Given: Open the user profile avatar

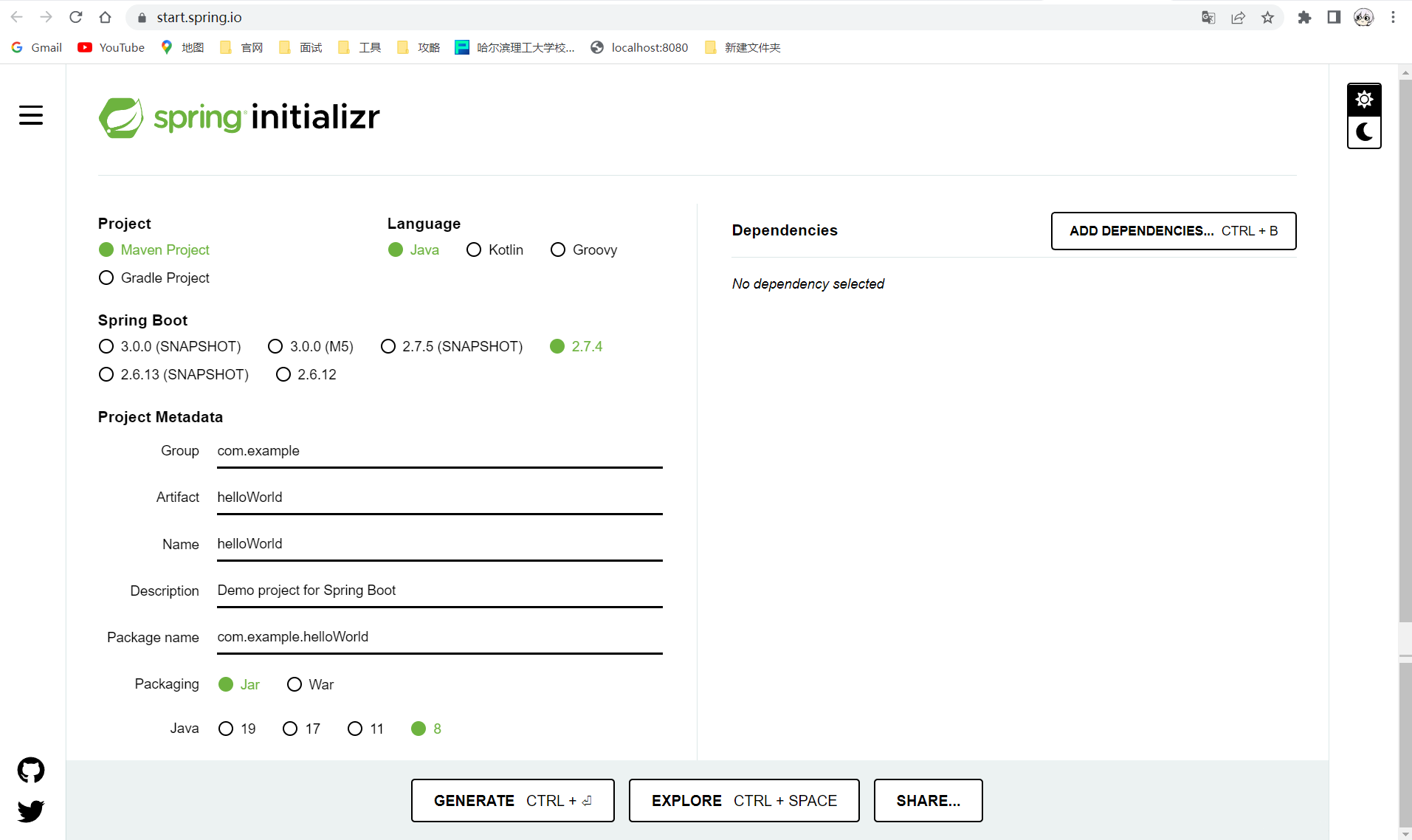Looking at the screenshot, I should [x=1363, y=17].
